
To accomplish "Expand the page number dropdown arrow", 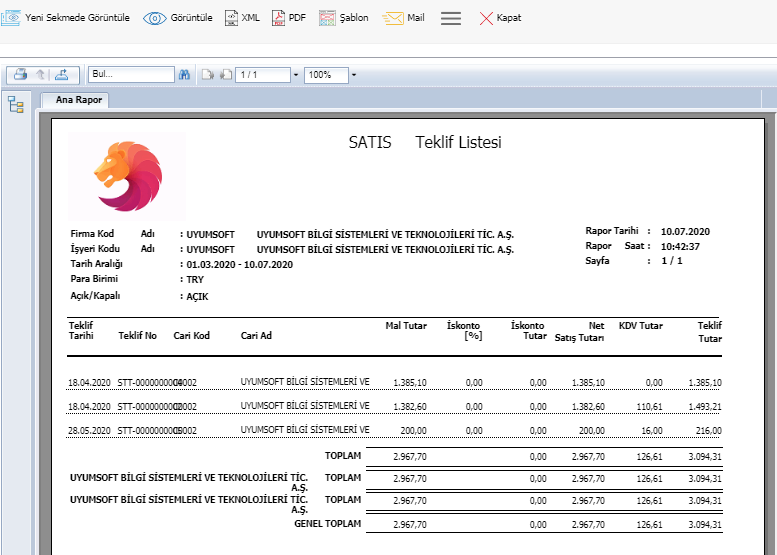I will click(x=296, y=75).
